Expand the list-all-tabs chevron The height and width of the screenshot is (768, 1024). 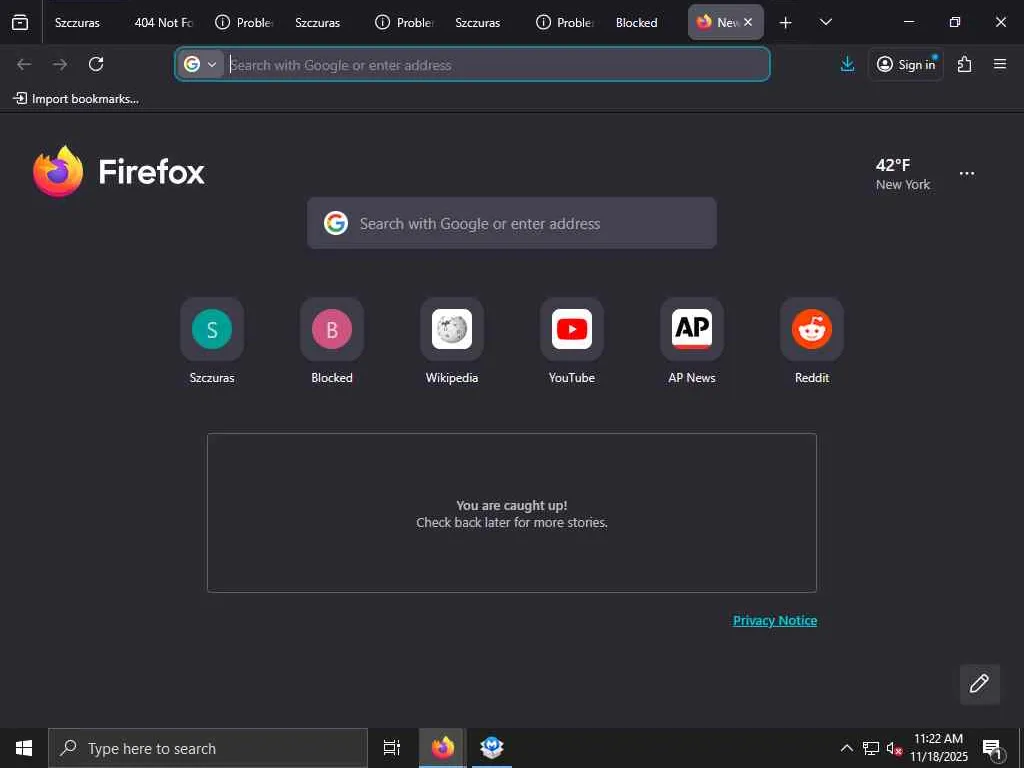coord(825,22)
